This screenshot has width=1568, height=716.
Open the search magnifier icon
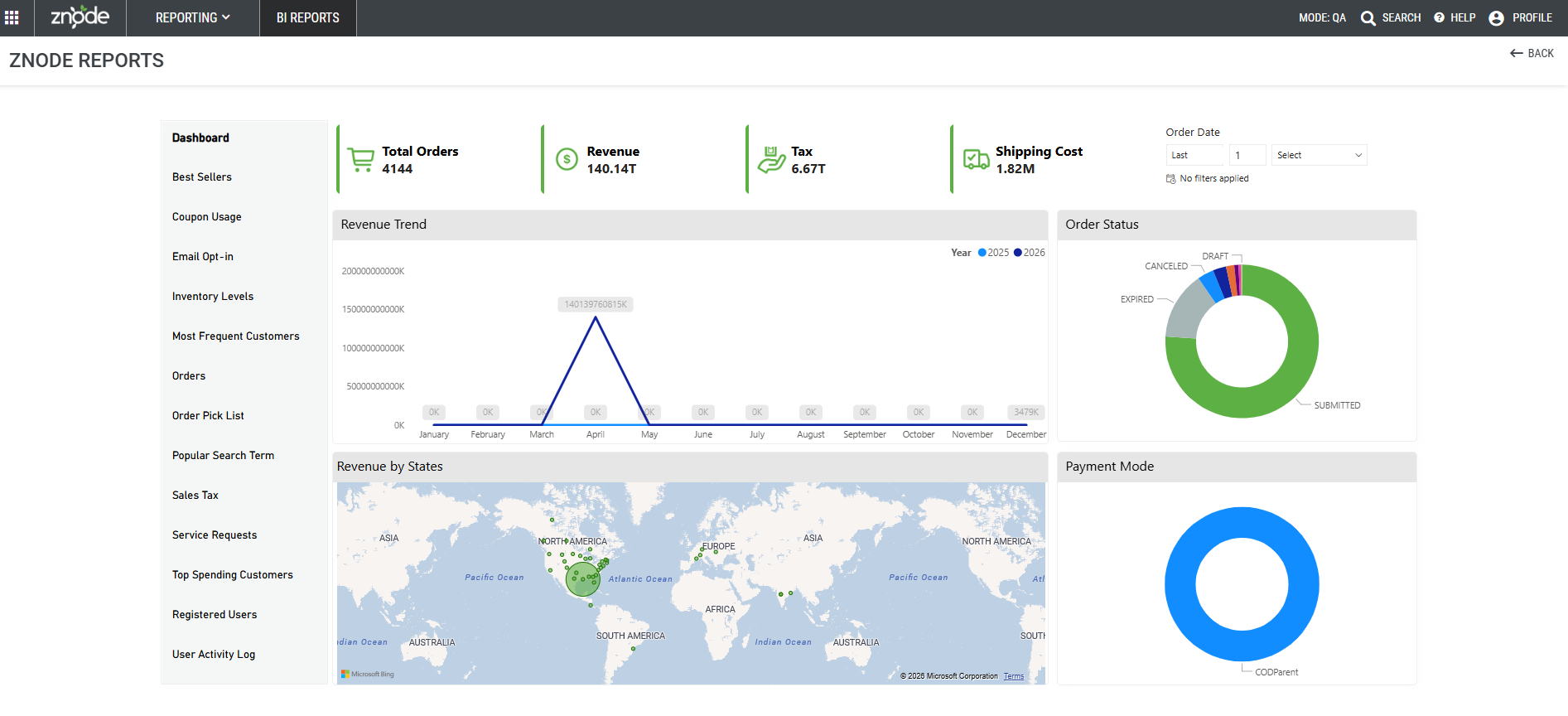coord(1368,18)
